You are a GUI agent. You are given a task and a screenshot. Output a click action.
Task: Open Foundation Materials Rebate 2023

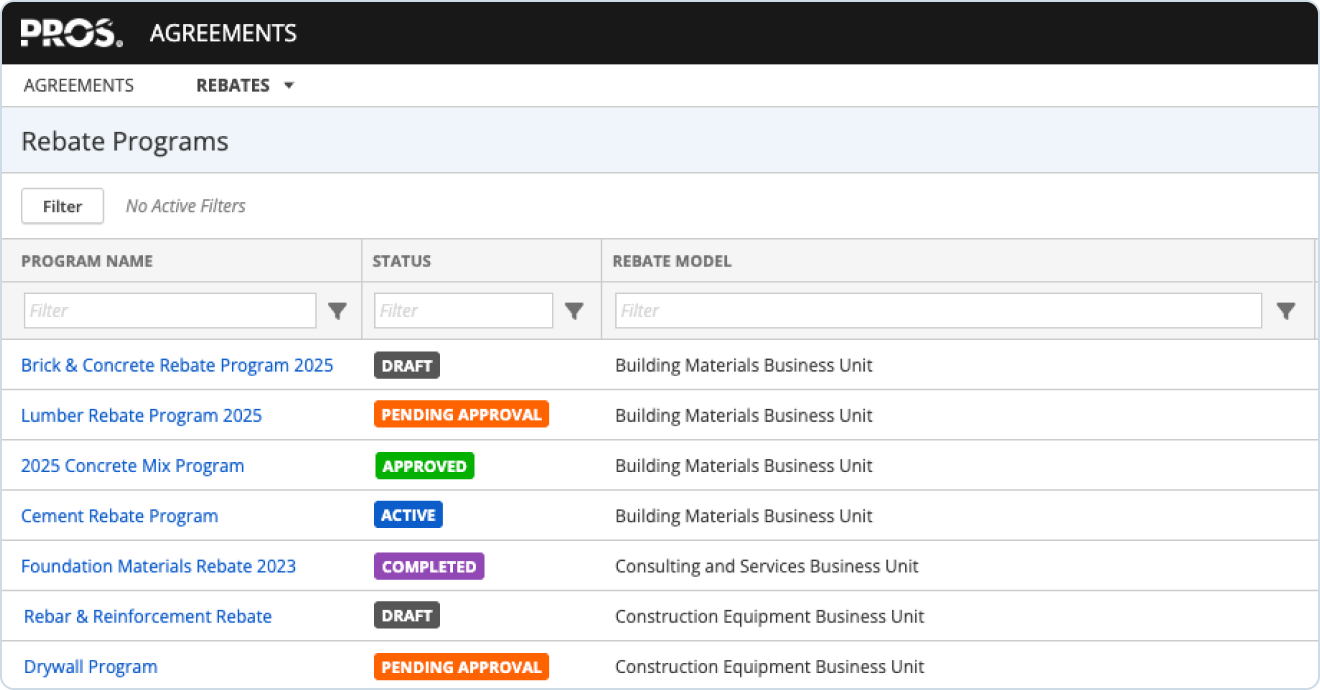[158, 566]
